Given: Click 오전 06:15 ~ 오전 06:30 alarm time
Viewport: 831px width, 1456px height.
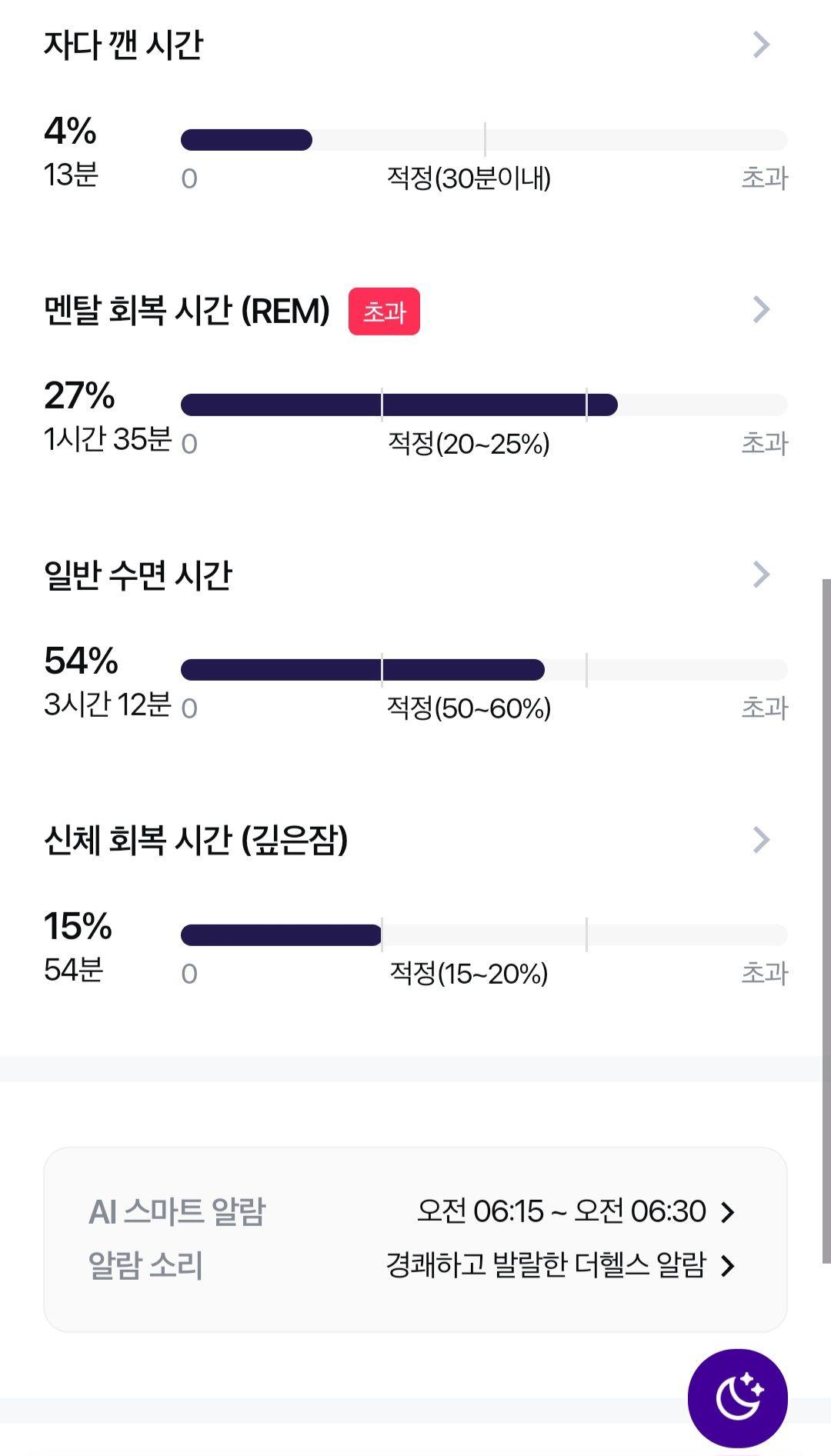Looking at the screenshot, I should pos(562,1211).
